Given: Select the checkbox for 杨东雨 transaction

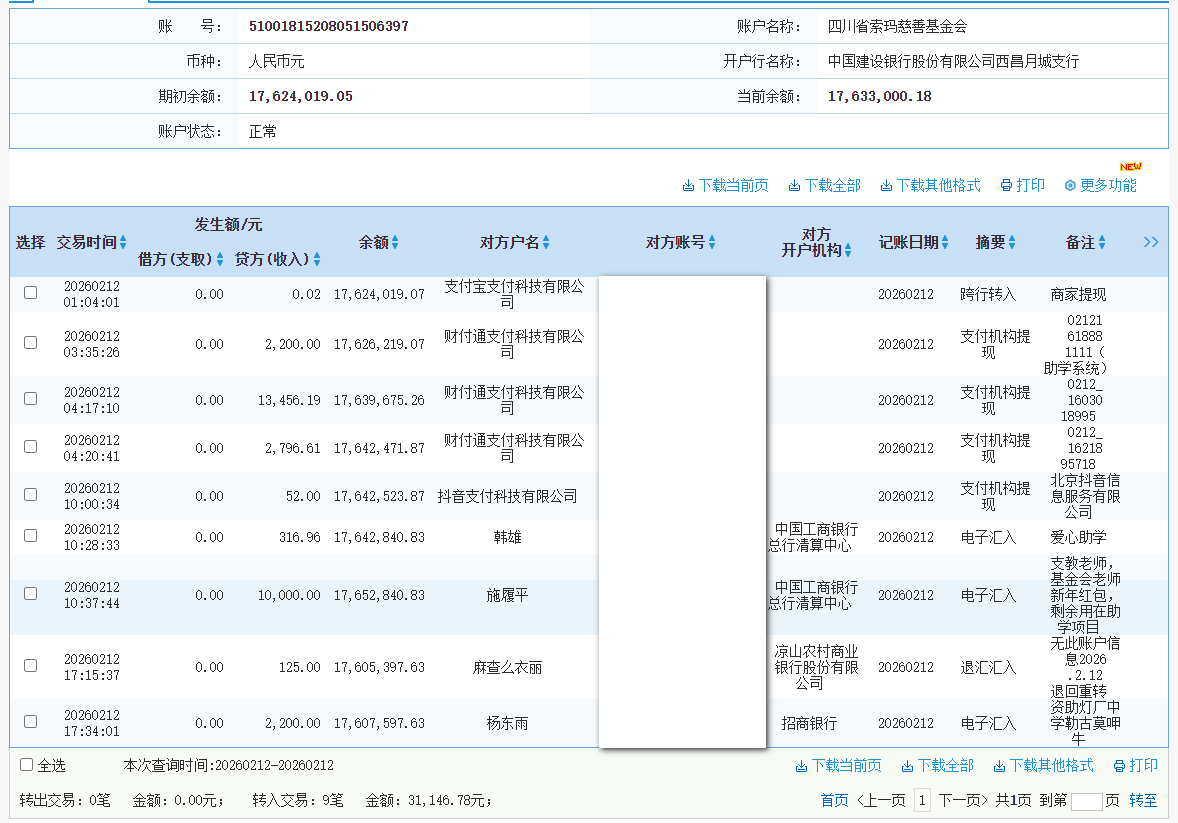Looking at the screenshot, I should [x=30, y=721].
